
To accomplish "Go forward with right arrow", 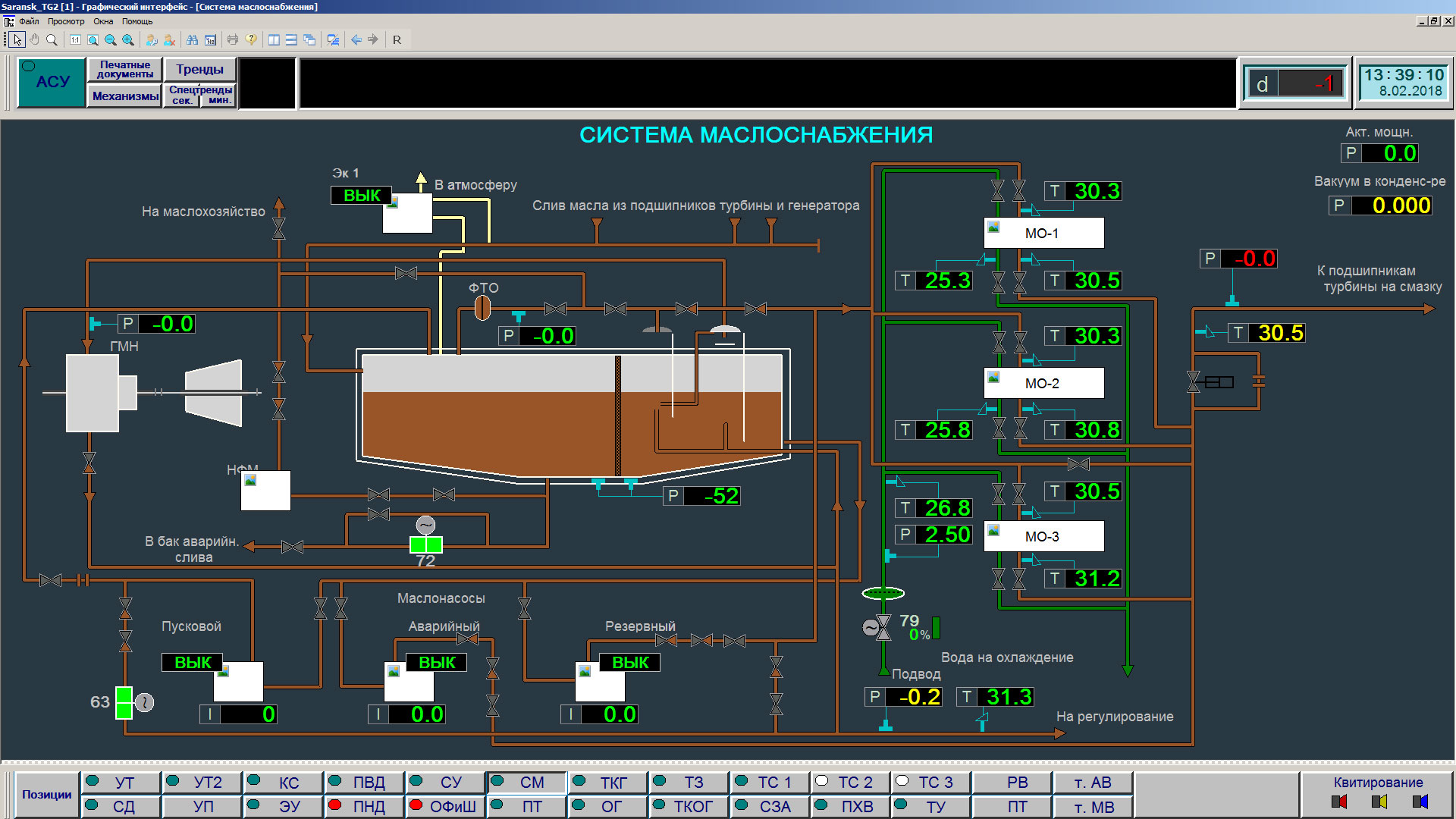I will [373, 39].
